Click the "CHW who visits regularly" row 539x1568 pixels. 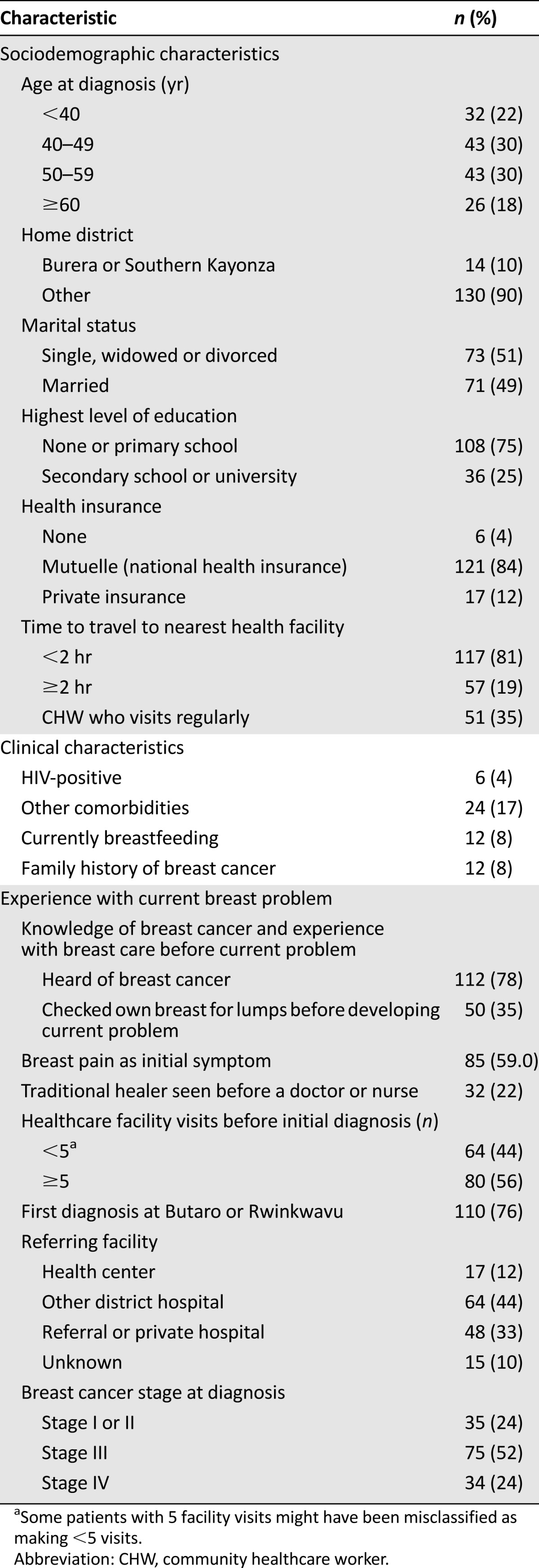[146, 717]
